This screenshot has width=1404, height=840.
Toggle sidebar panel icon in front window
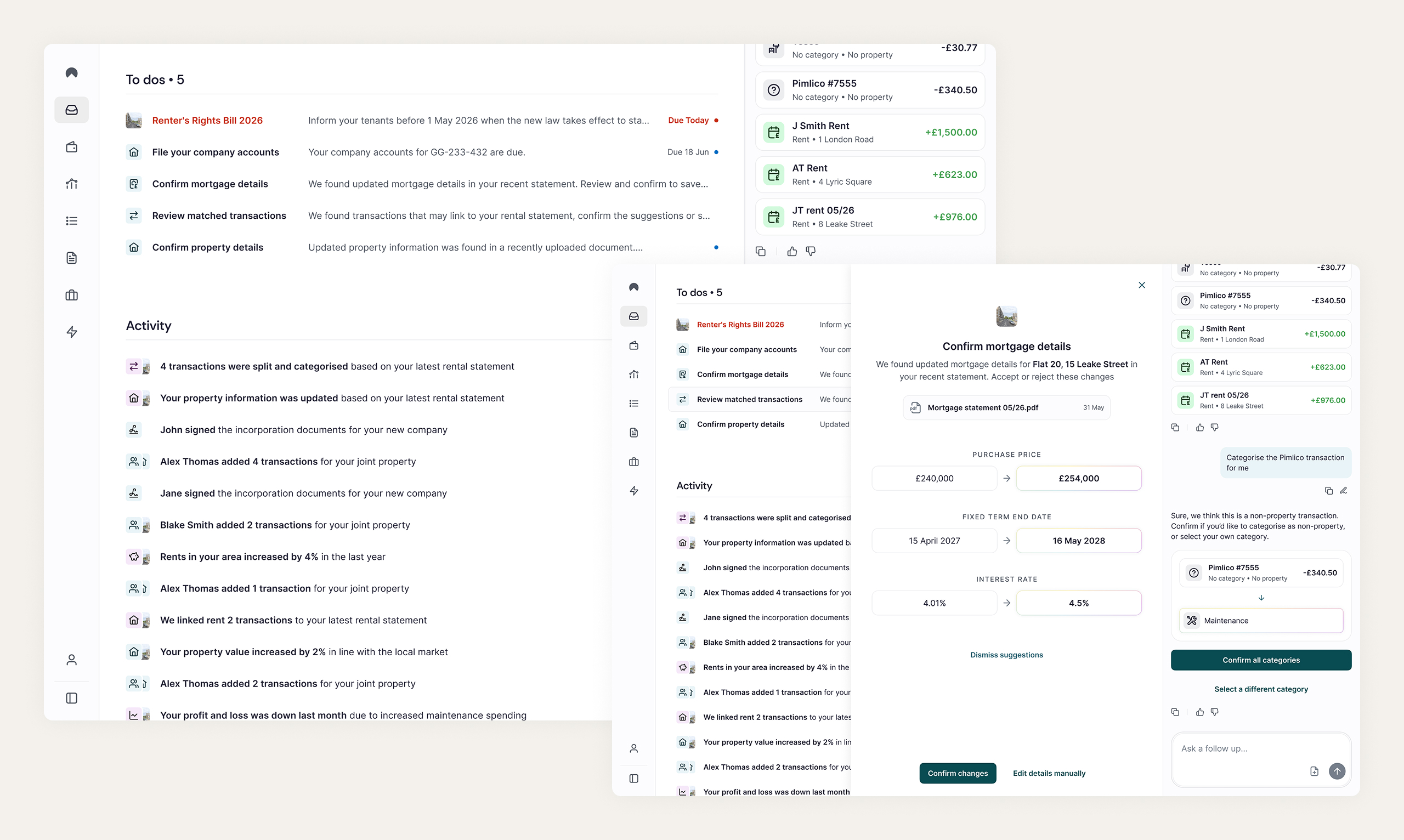click(633, 778)
